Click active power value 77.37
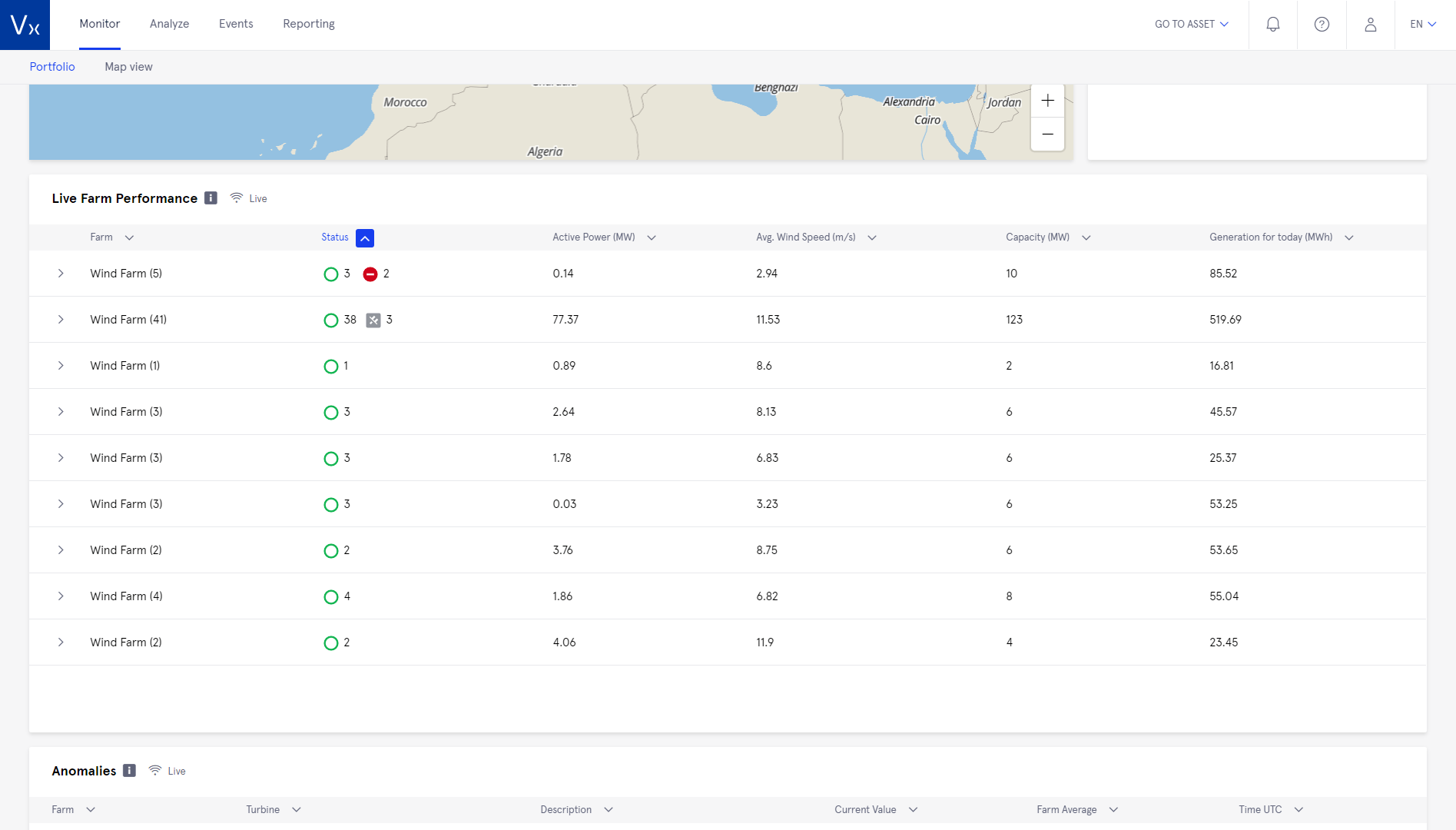This screenshot has height=830, width=1456. 565,320
